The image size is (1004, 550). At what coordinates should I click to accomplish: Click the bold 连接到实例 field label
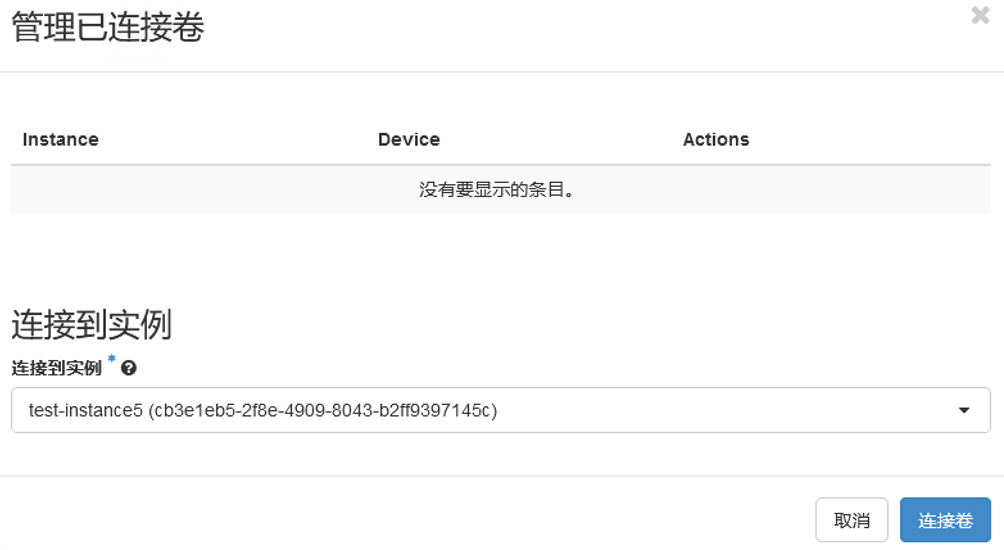(x=56, y=368)
